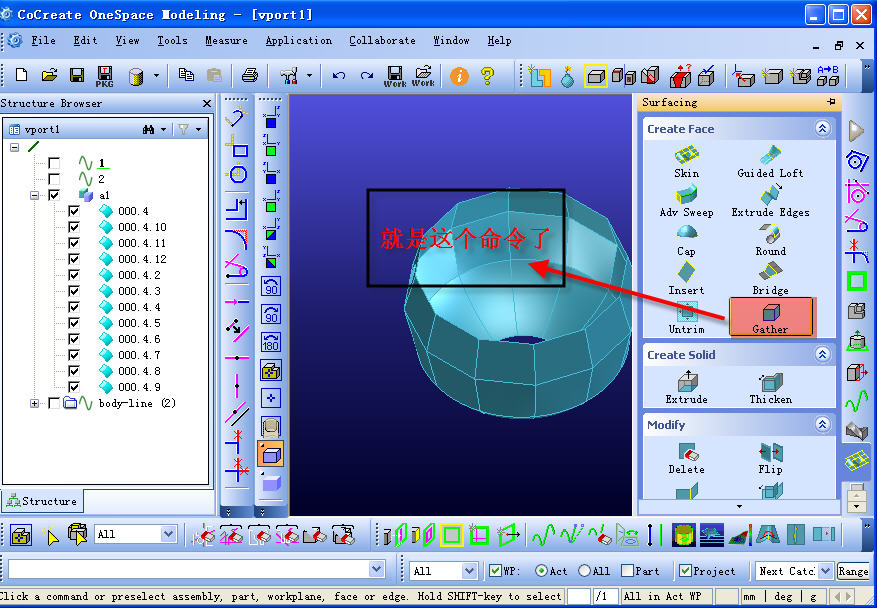Open the command line history dropdown

(376, 570)
